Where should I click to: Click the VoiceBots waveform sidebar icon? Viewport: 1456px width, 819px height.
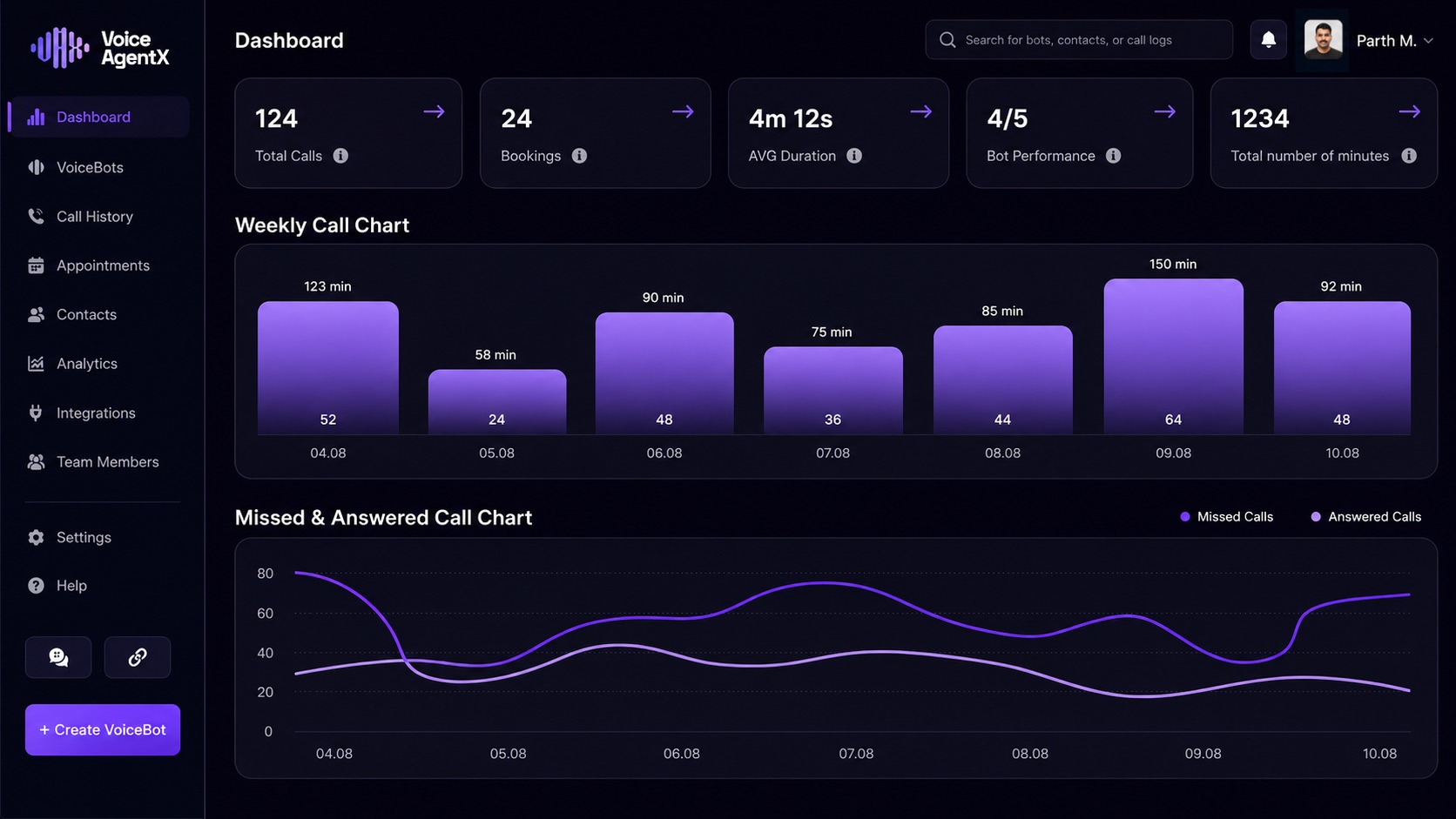(x=36, y=167)
